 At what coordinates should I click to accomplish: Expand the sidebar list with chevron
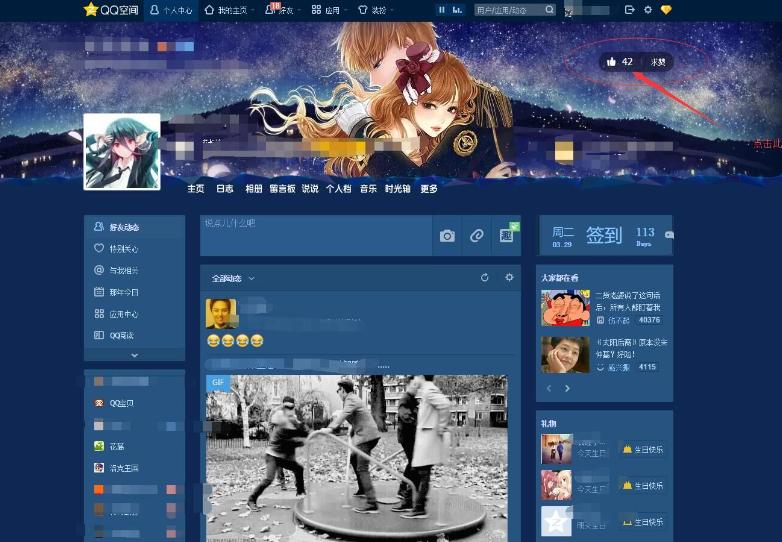(x=135, y=355)
